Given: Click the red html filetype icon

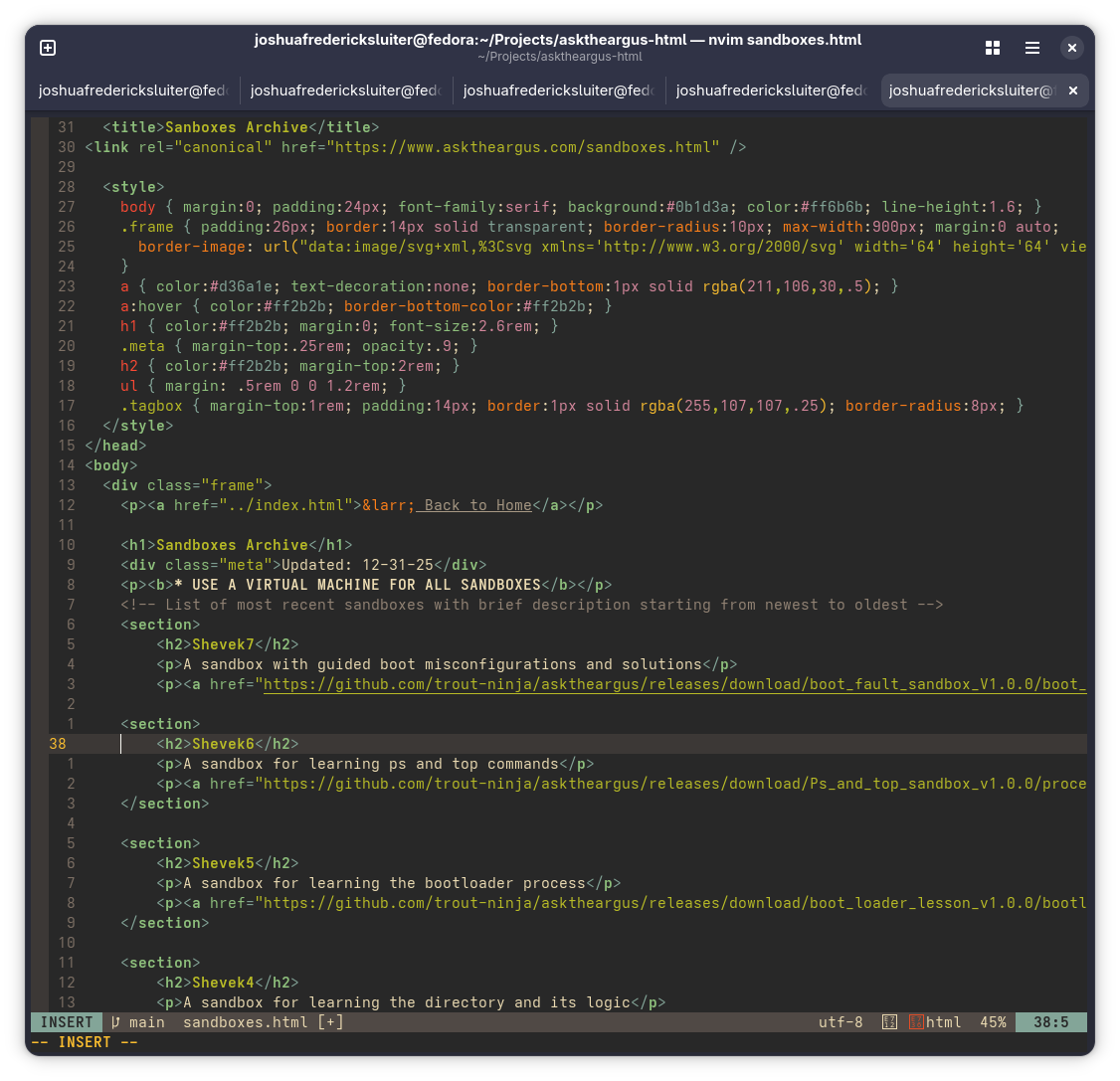Looking at the screenshot, I should [x=915, y=1022].
